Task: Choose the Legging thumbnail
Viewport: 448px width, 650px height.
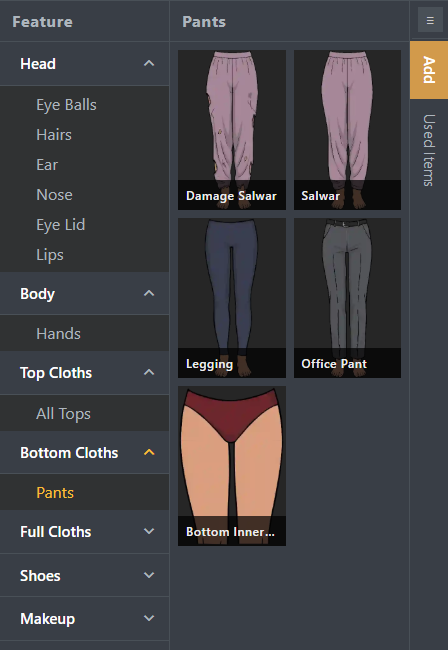Action: tap(232, 298)
